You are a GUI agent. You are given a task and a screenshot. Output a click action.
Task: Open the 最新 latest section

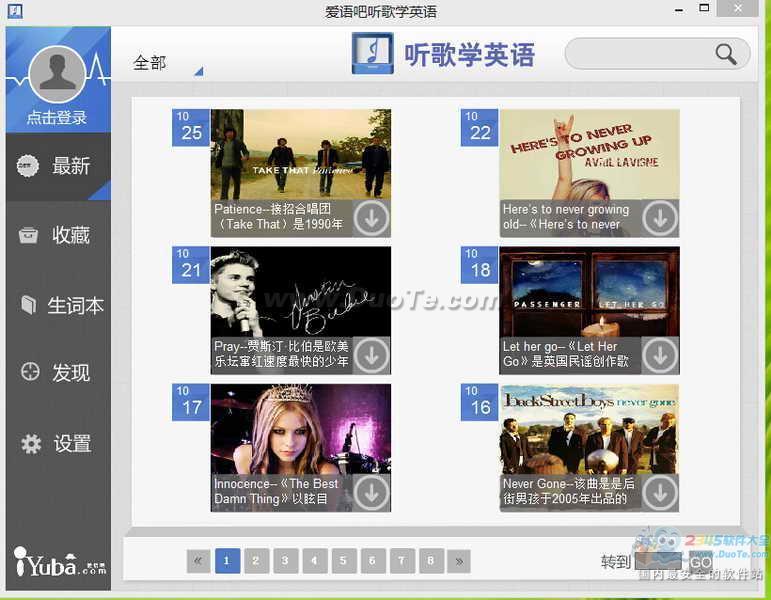click(58, 166)
